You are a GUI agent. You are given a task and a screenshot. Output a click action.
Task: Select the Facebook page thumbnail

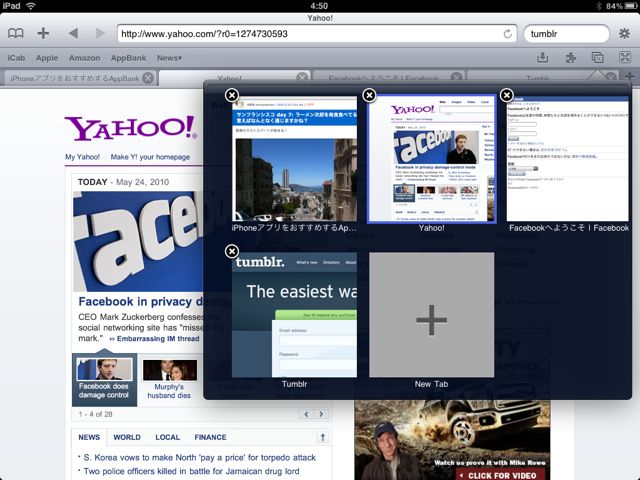click(568, 158)
